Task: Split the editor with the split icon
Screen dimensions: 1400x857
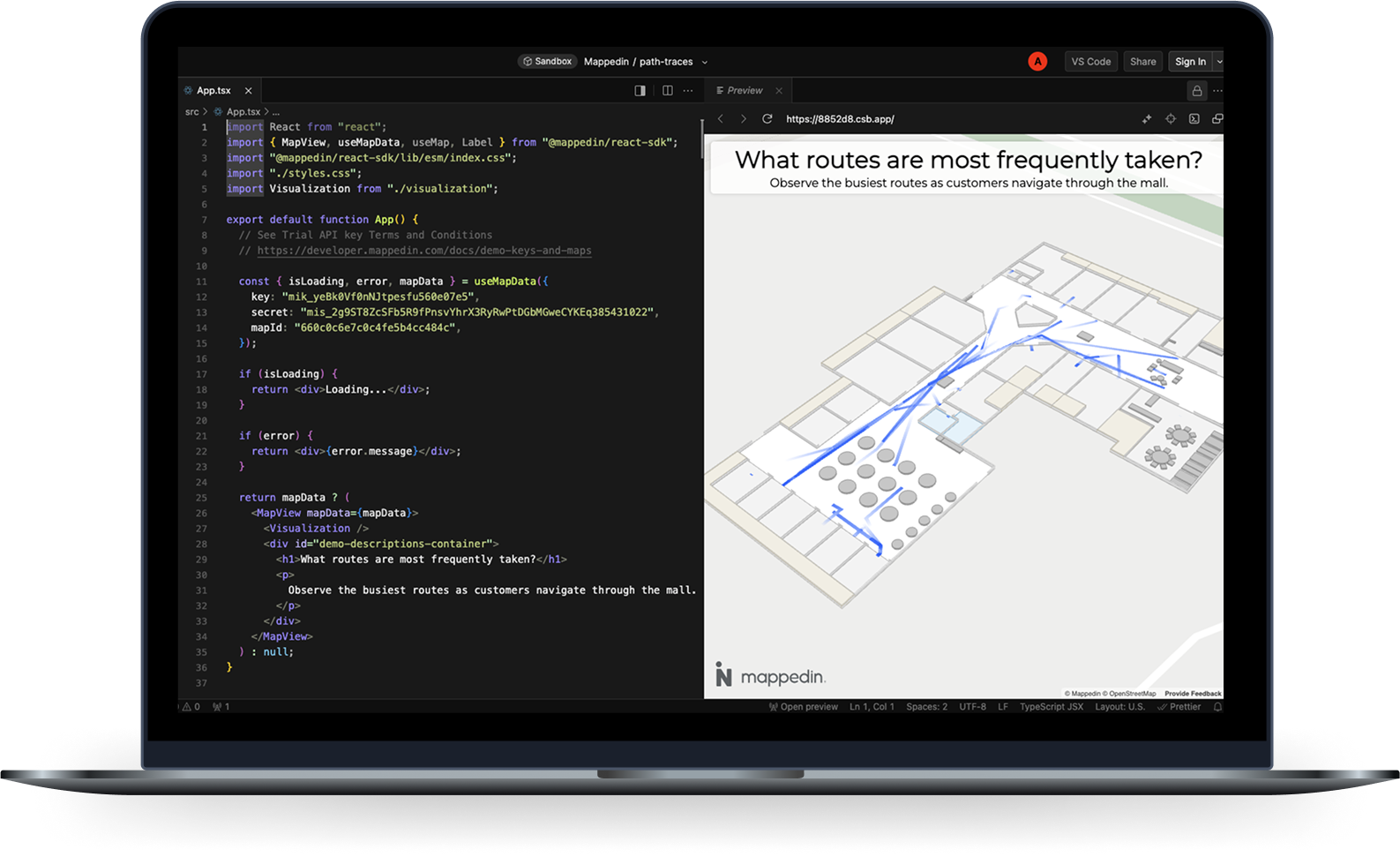Action: pos(668,91)
